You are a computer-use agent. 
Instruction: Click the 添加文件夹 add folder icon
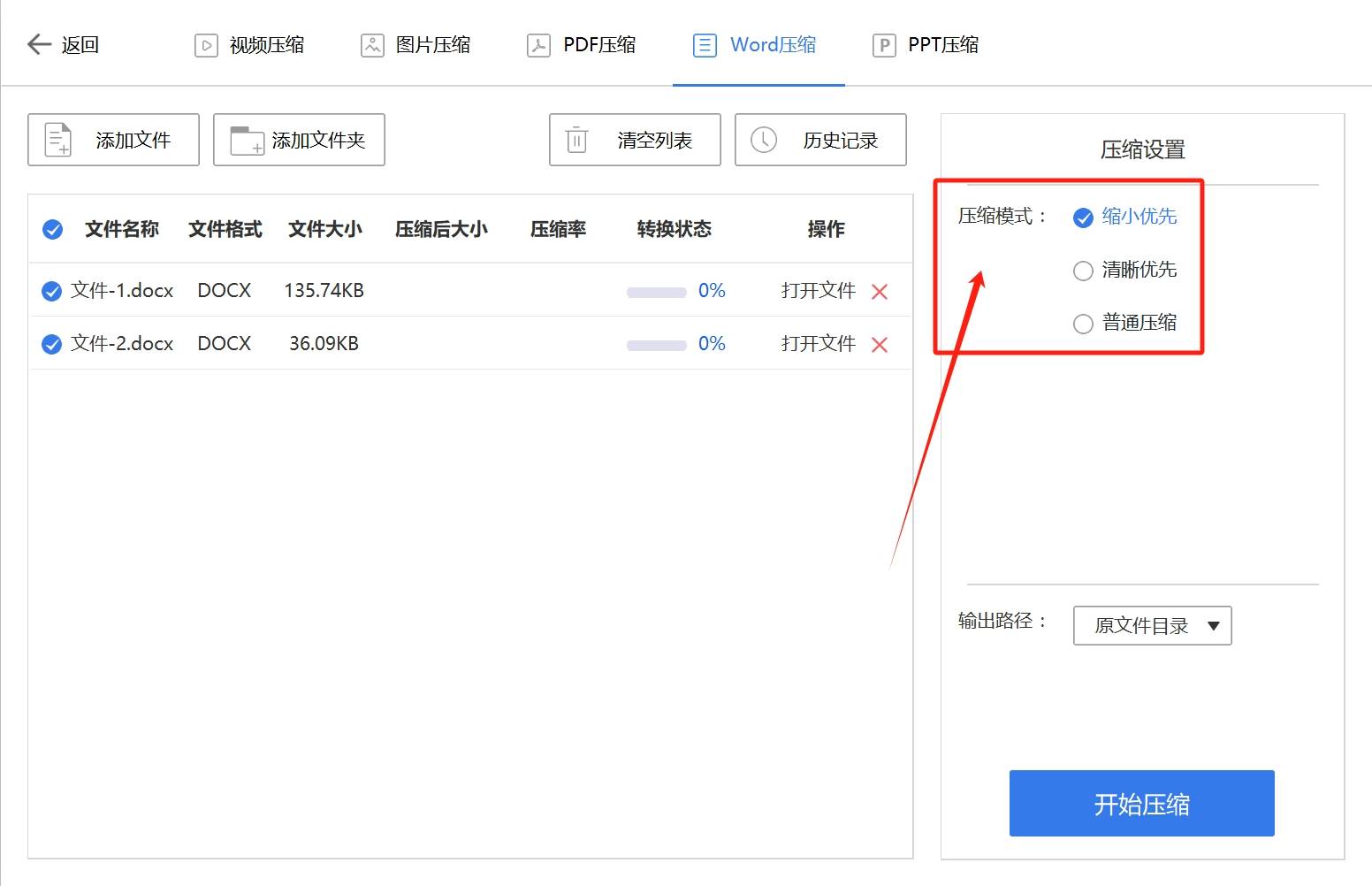(245, 139)
